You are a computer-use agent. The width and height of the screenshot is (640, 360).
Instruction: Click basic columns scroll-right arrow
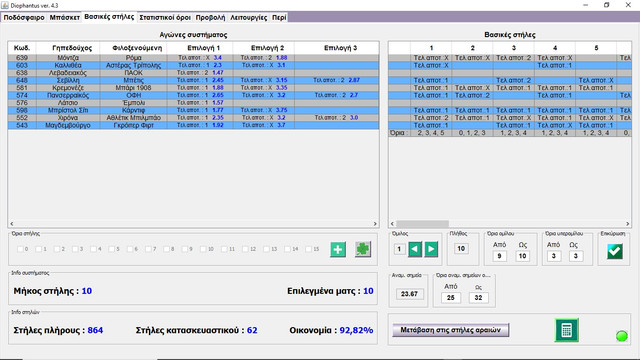[x=628, y=224]
